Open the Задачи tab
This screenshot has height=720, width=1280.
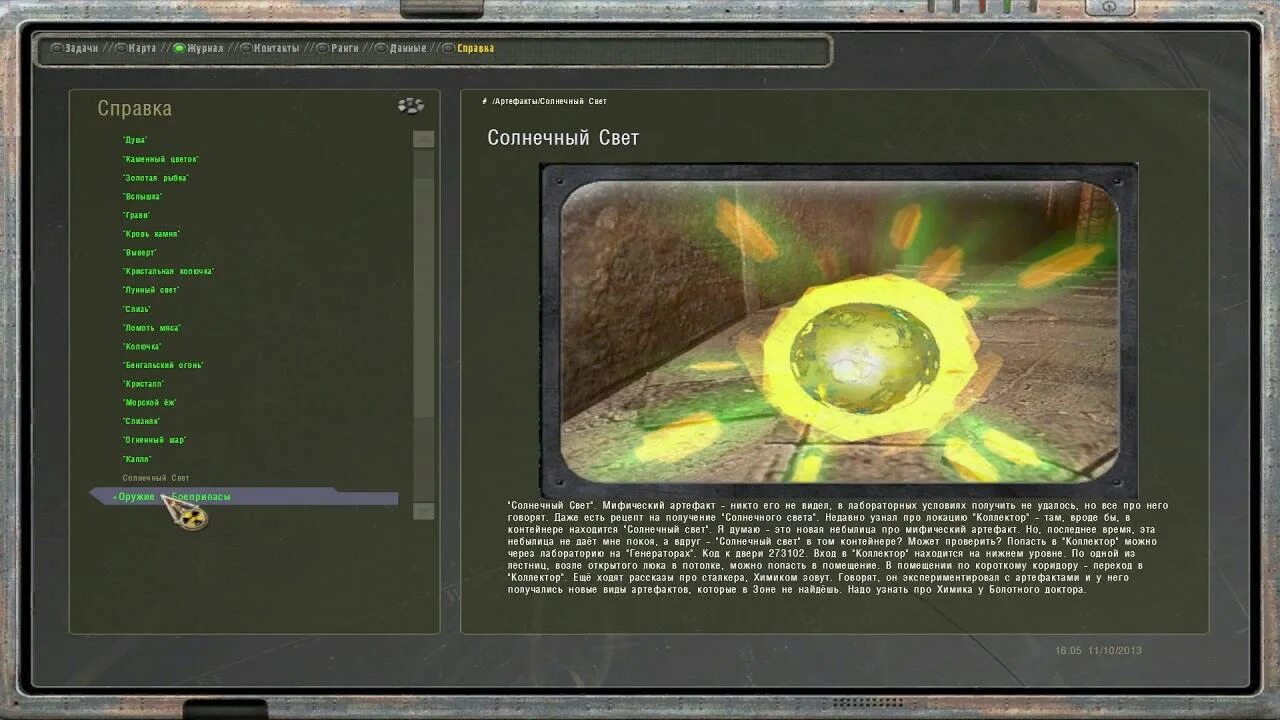75,48
